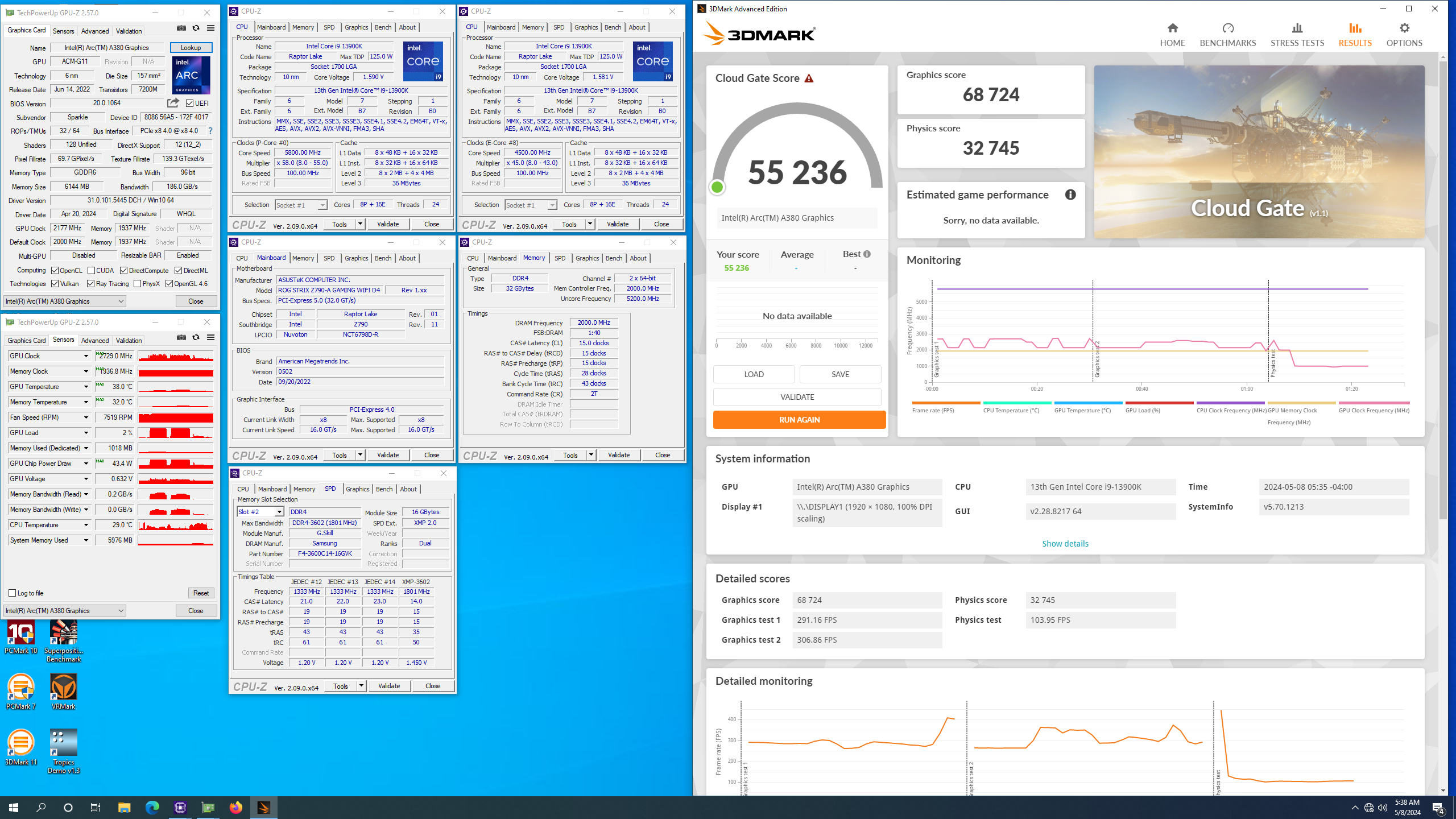Click the Show details link
The image size is (1456, 819).
pos(1065,544)
